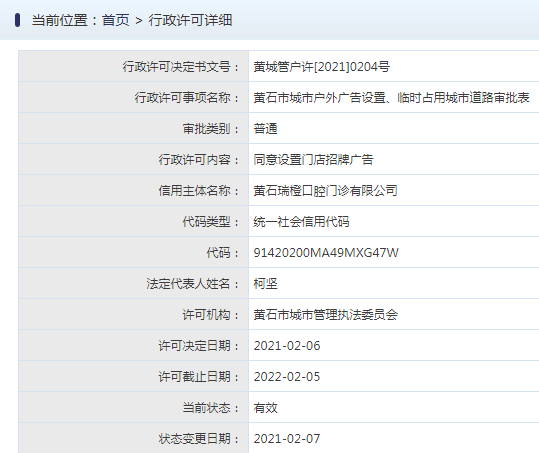Click the 当前位置 breadcrumb label
This screenshot has width=539, height=453.
[x=59, y=20]
